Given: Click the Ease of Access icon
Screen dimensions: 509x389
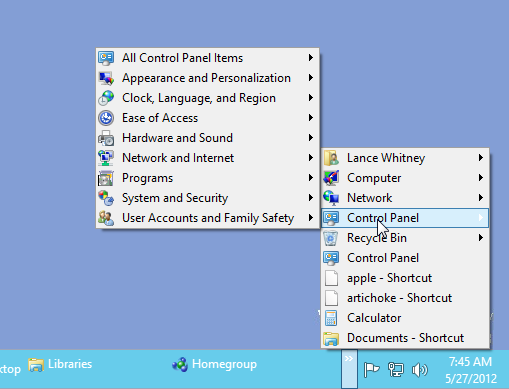Looking at the screenshot, I should 106,118.
